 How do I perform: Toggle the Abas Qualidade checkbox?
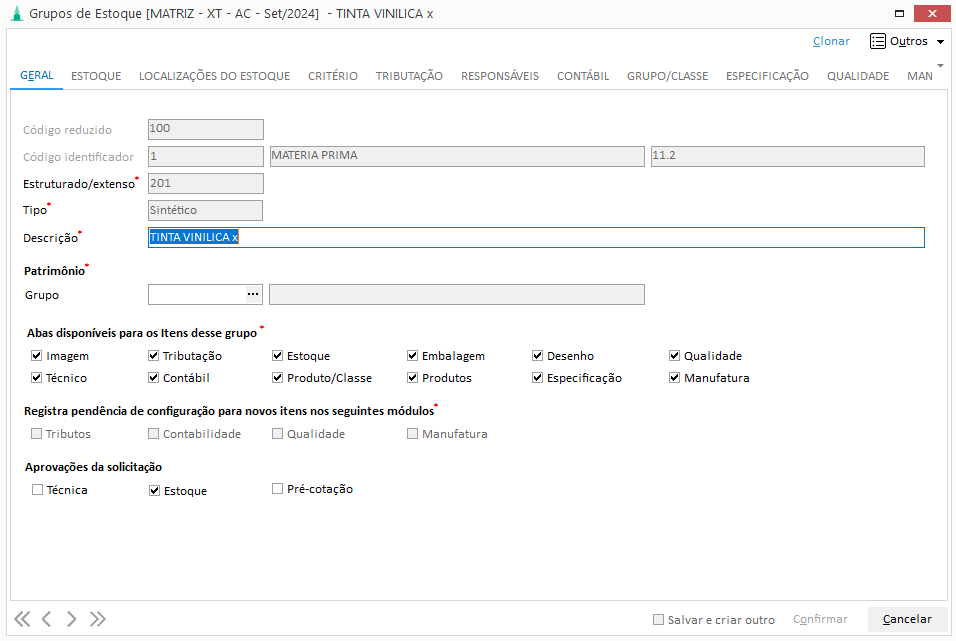pos(674,356)
